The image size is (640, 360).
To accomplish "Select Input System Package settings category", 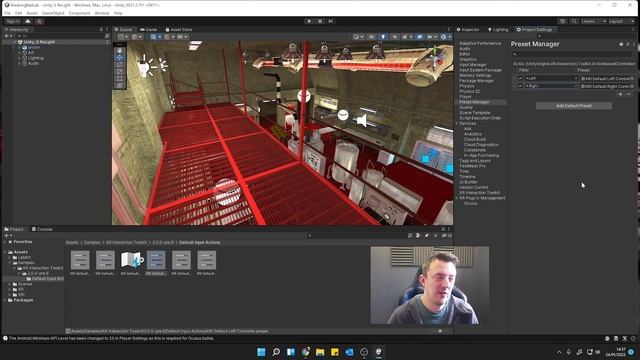I will pyautogui.click(x=480, y=70).
